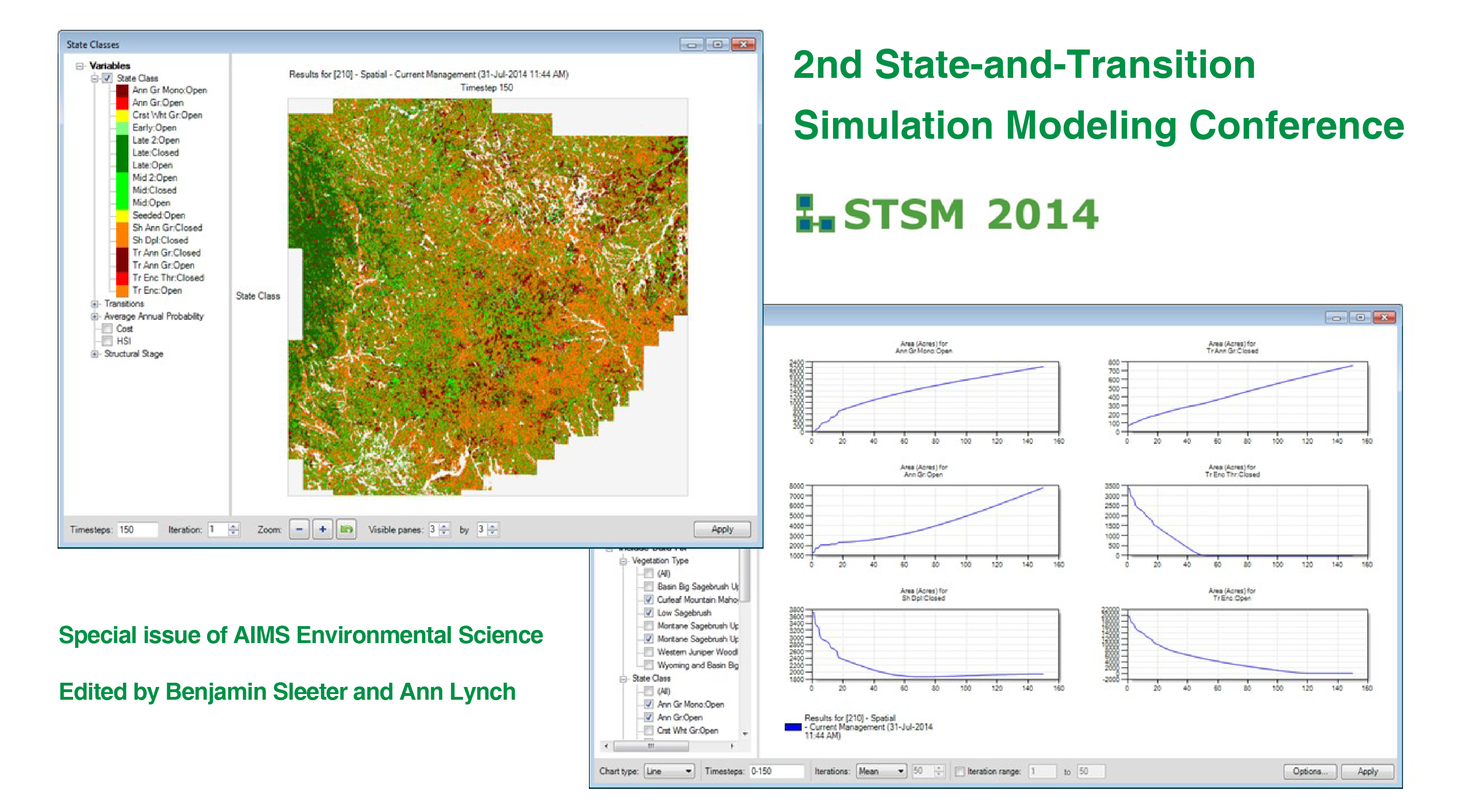Screen dimensions: 1461x812
Task: Click the zoom in plus button
Action: (323, 529)
